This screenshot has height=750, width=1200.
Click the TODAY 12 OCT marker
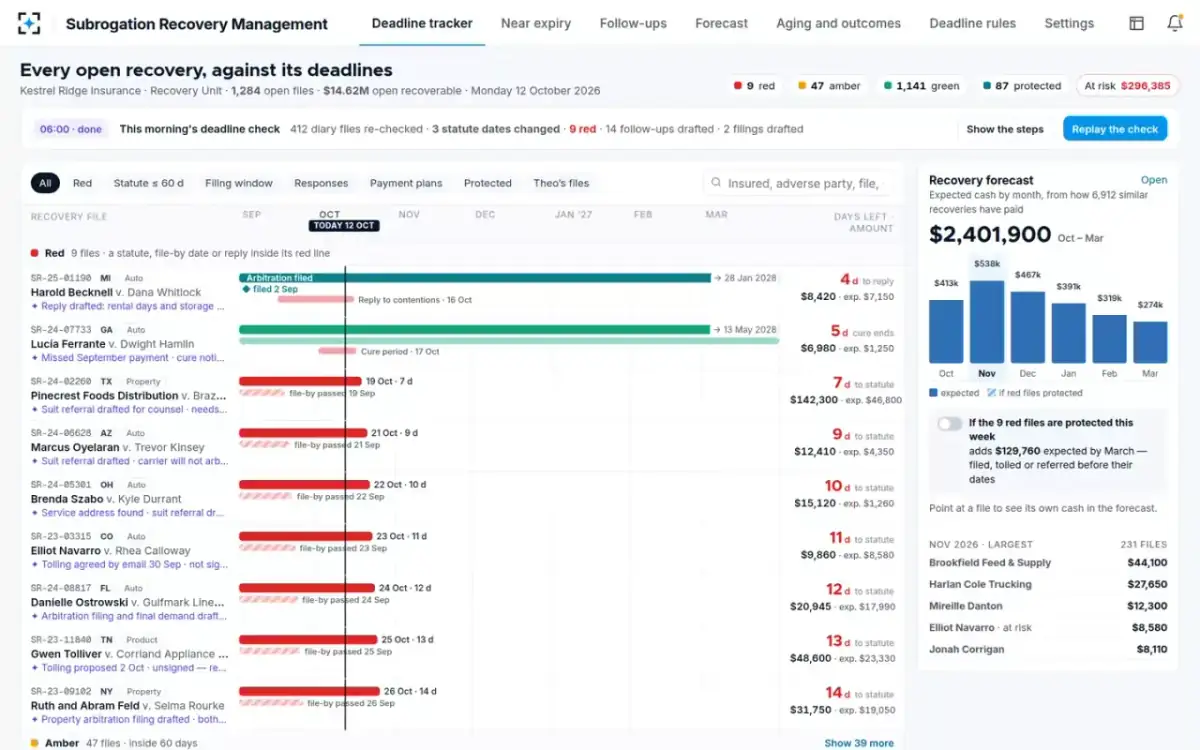[x=344, y=226]
